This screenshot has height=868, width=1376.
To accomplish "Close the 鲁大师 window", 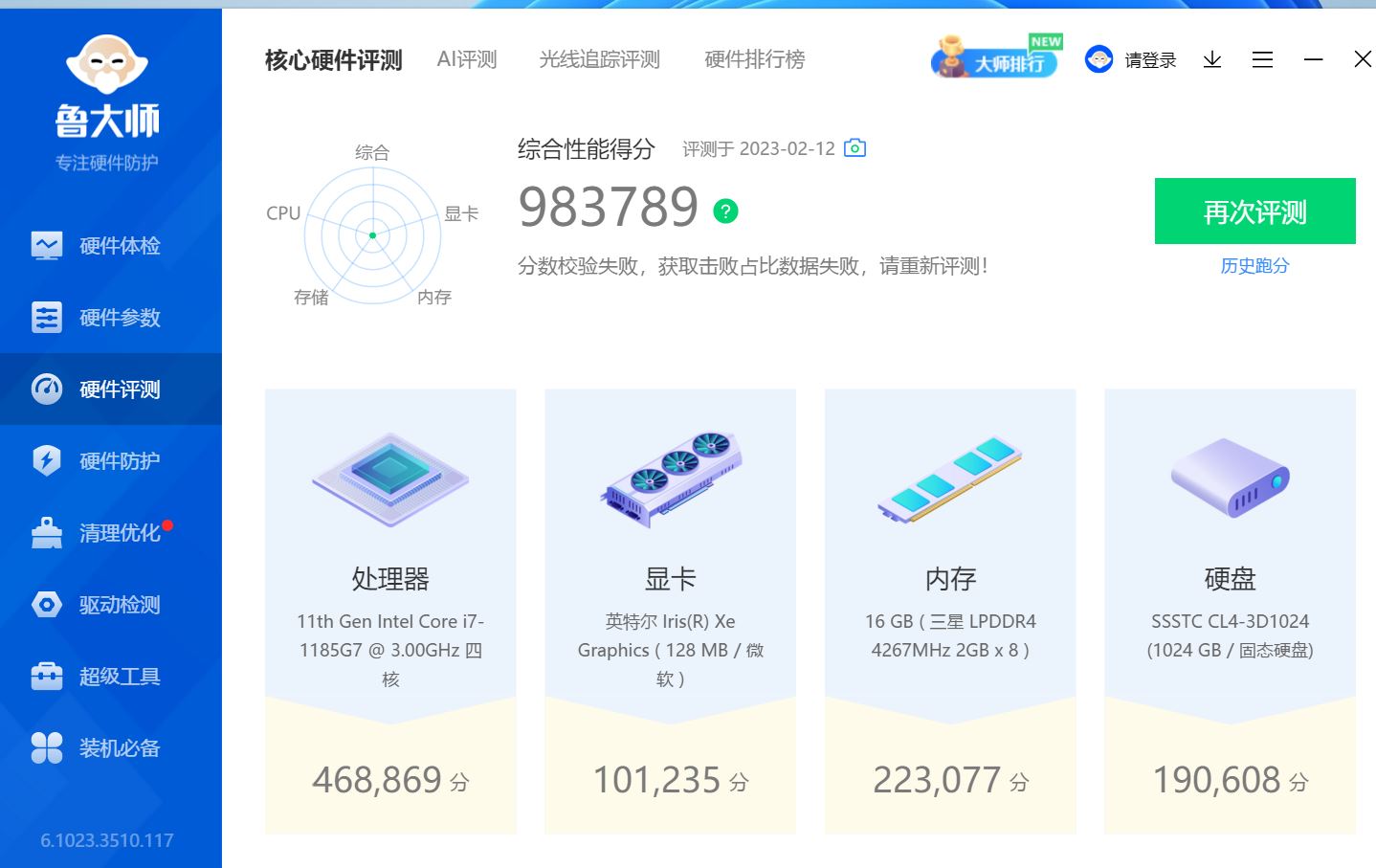I will pos(1363,59).
